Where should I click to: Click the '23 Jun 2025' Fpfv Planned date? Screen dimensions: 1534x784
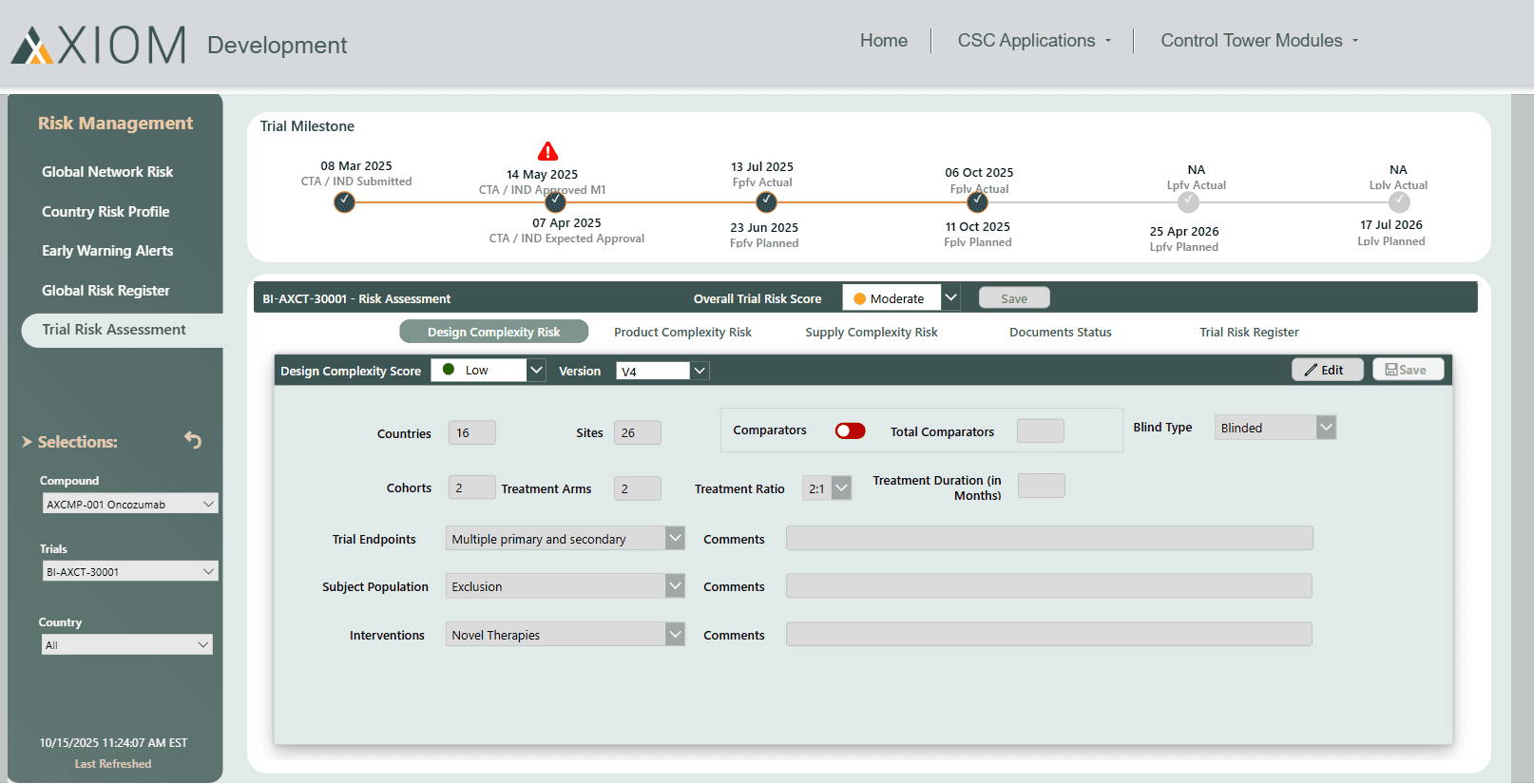point(764,228)
